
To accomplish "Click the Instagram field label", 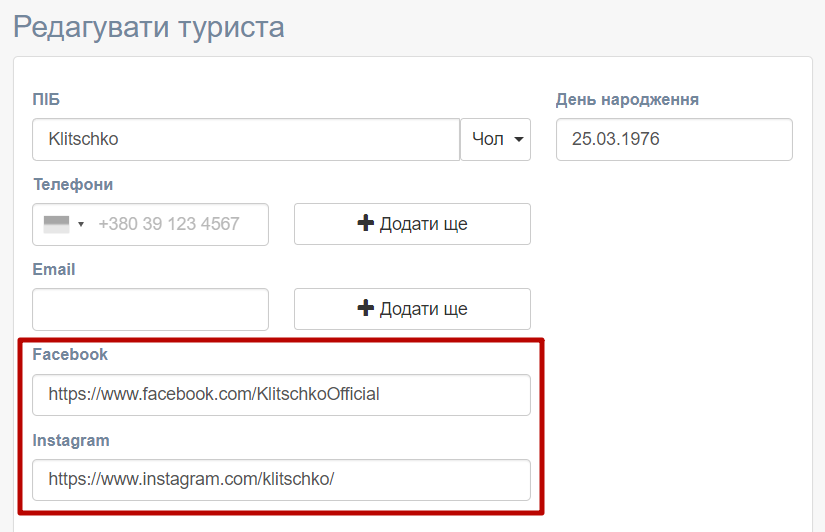I will click(x=71, y=440).
